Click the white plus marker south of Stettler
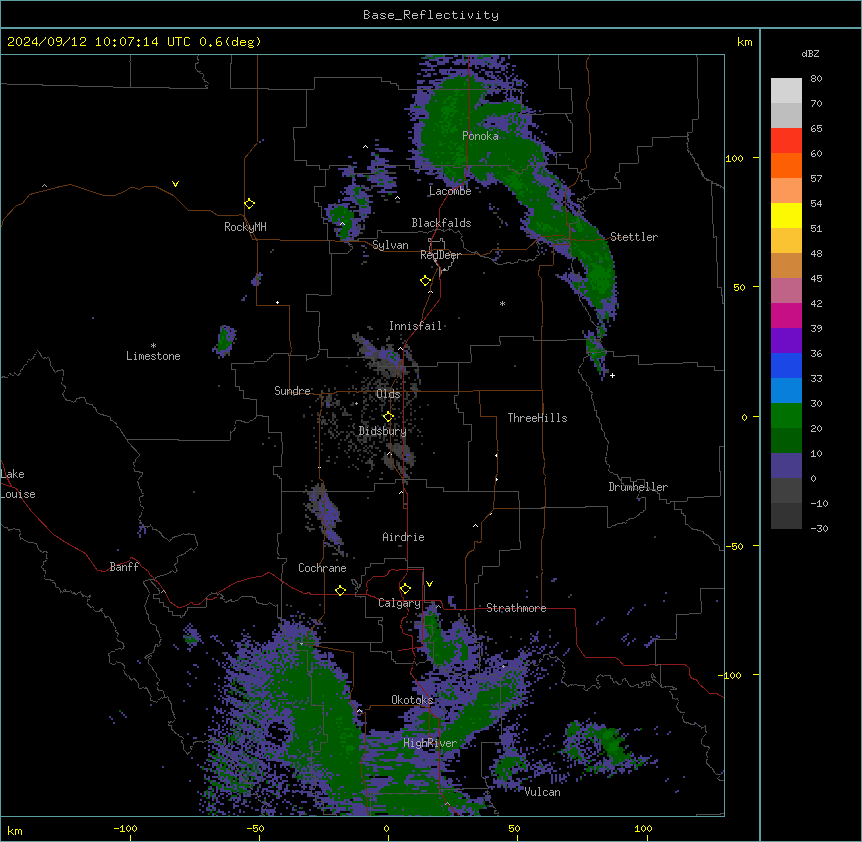 click(x=612, y=375)
